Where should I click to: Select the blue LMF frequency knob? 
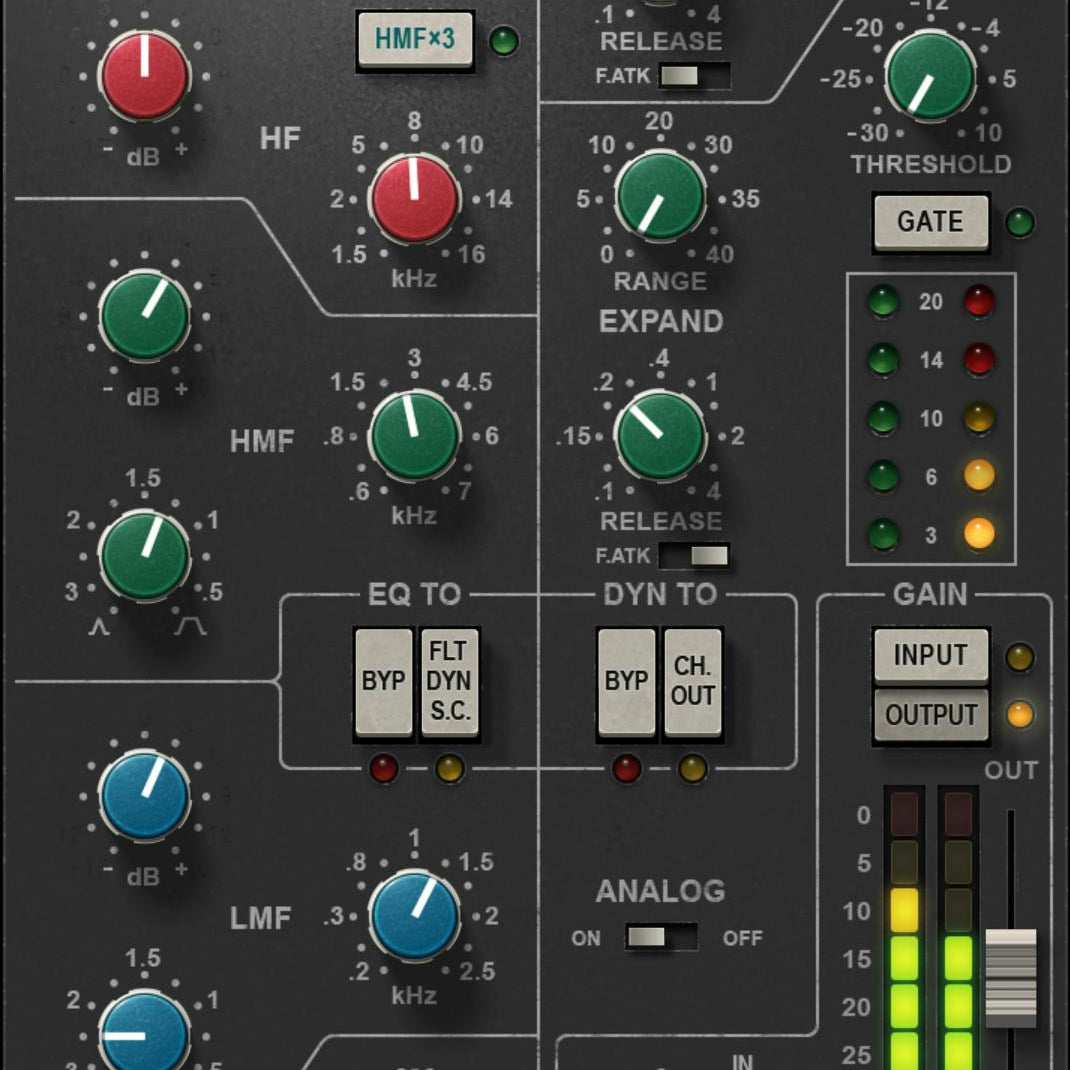coord(413,915)
